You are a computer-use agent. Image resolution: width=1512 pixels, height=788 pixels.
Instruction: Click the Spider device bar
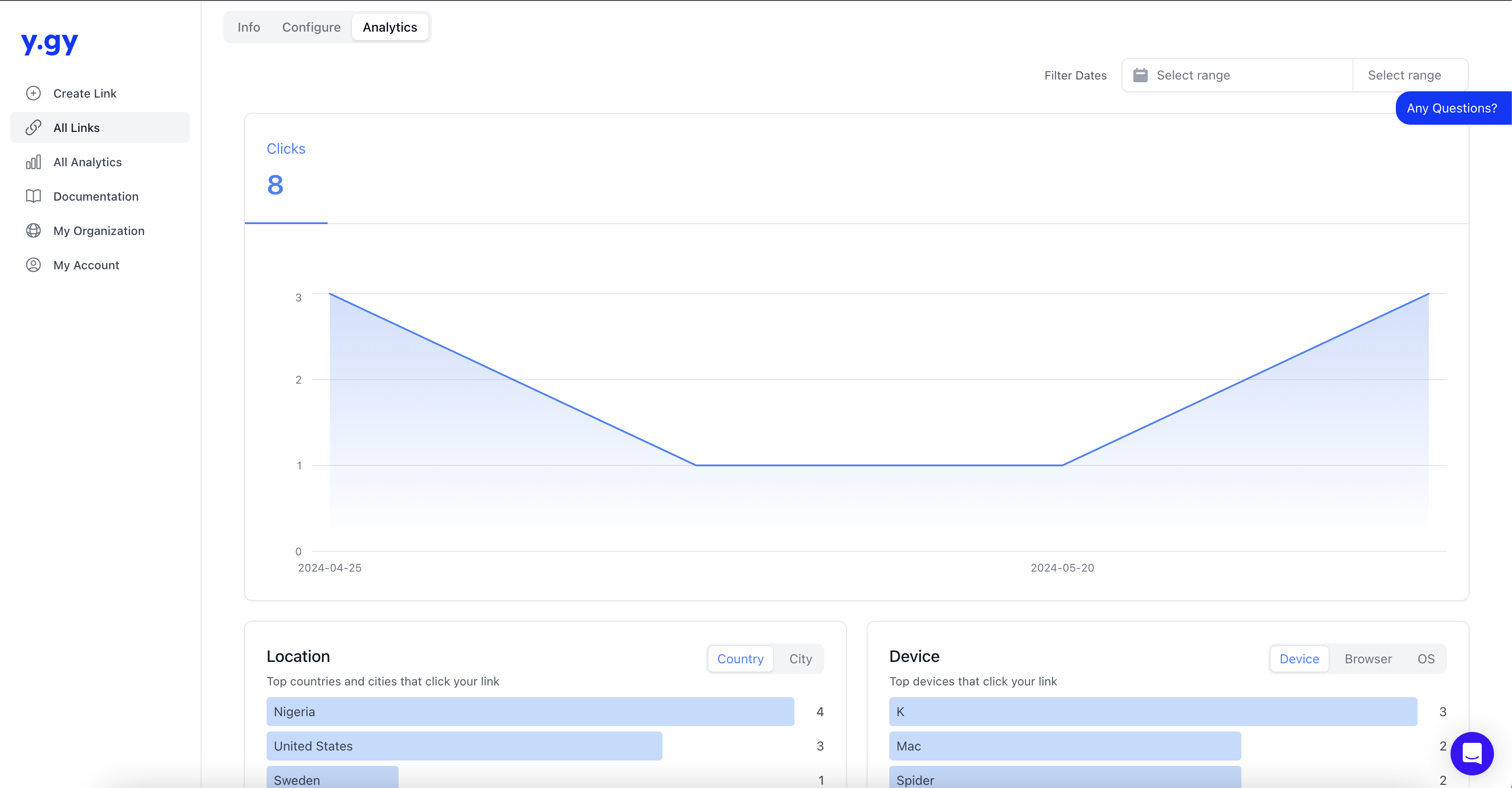tap(1065, 778)
